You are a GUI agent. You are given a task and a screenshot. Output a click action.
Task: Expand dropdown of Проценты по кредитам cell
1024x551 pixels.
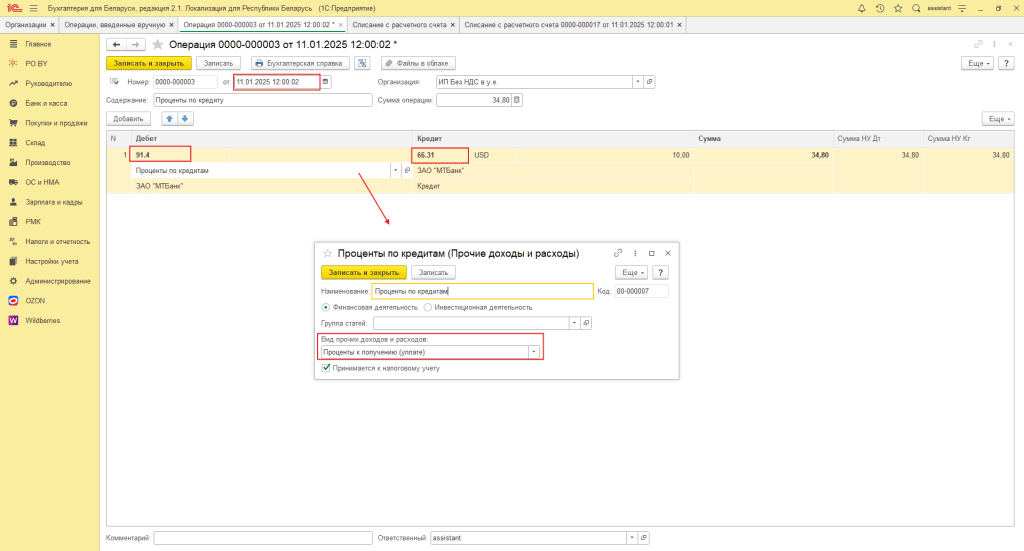pyautogui.click(x=395, y=170)
